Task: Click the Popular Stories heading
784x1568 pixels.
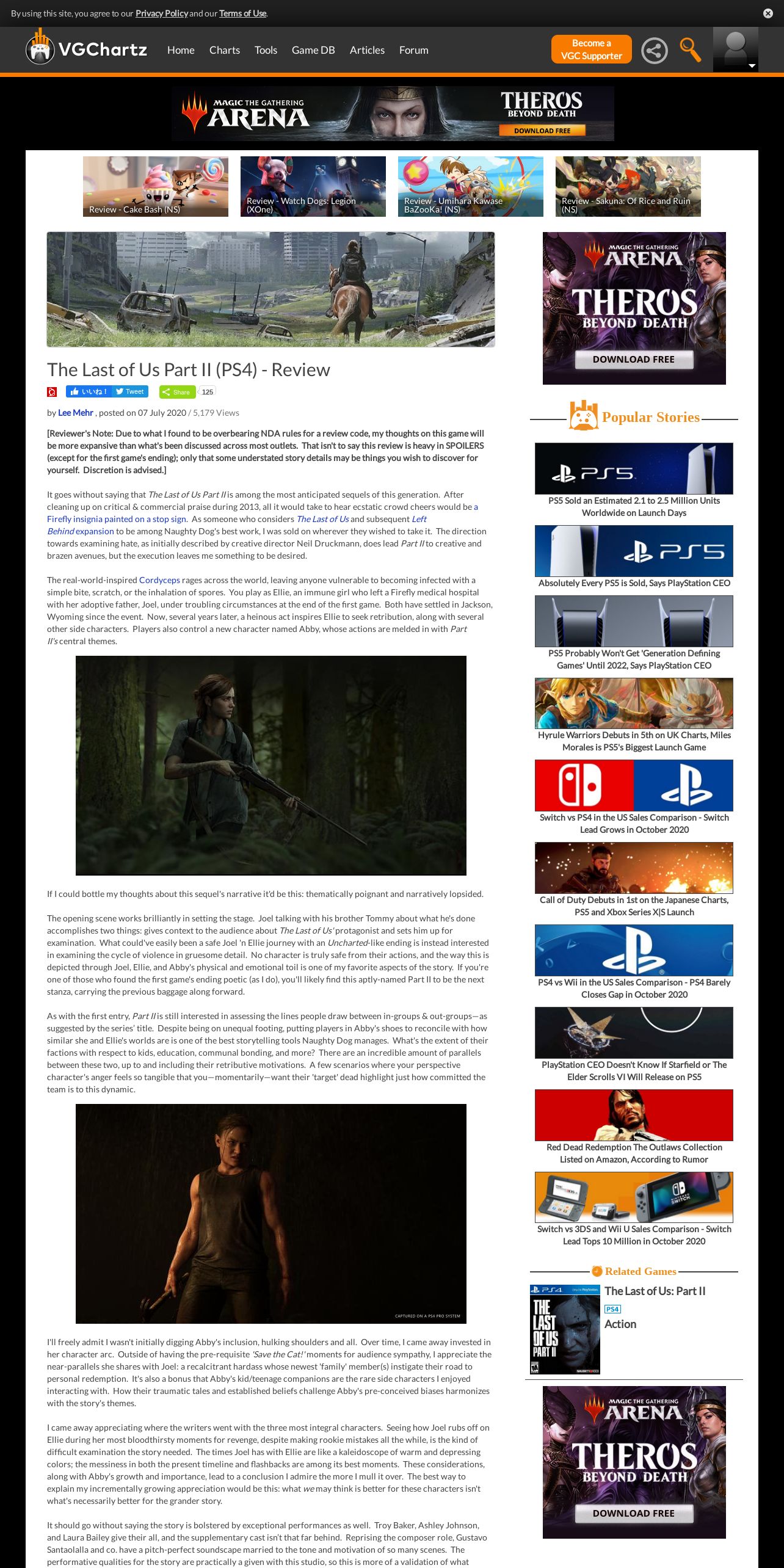Action: coord(650,417)
